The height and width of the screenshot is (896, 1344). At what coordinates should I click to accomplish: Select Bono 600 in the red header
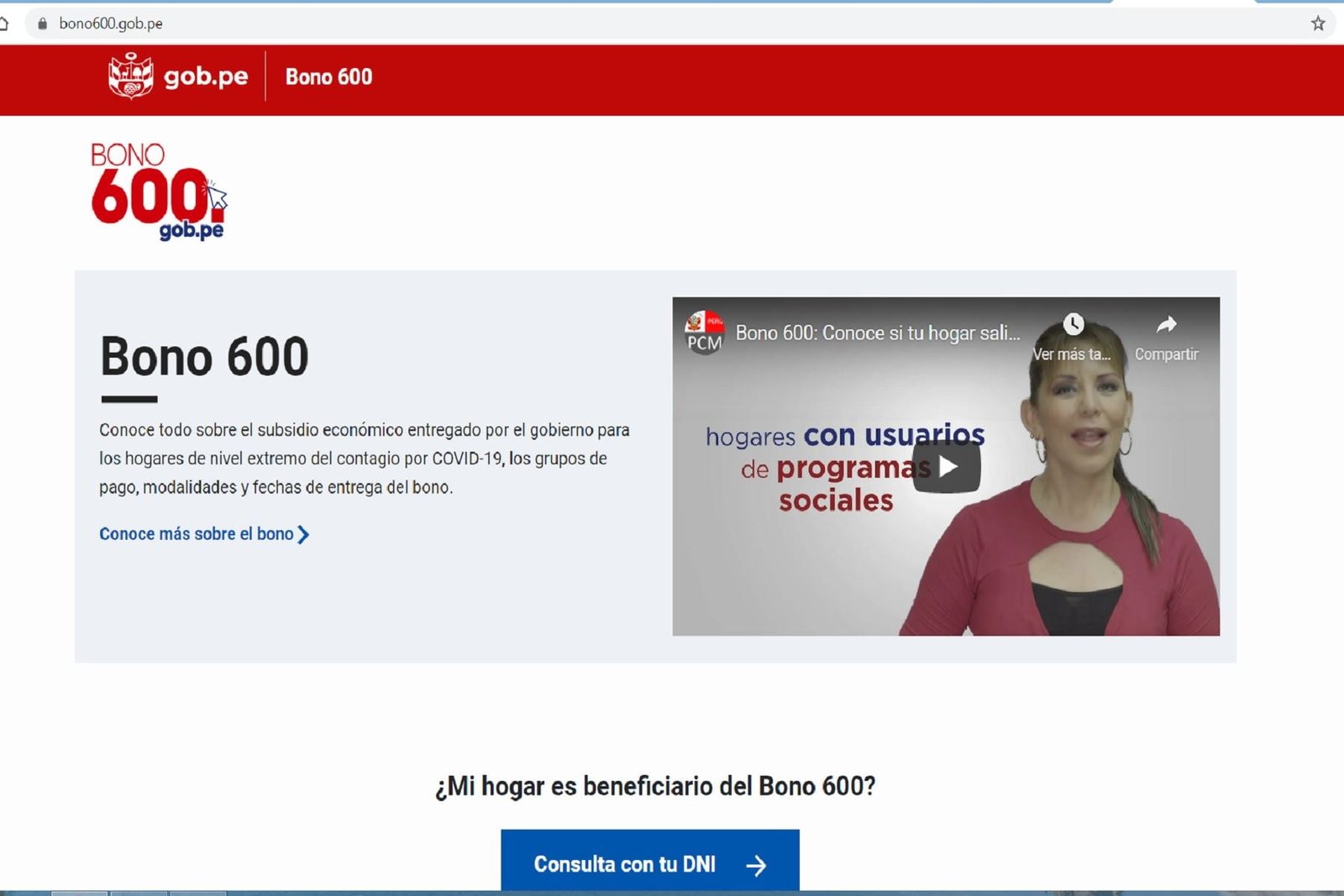(328, 77)
